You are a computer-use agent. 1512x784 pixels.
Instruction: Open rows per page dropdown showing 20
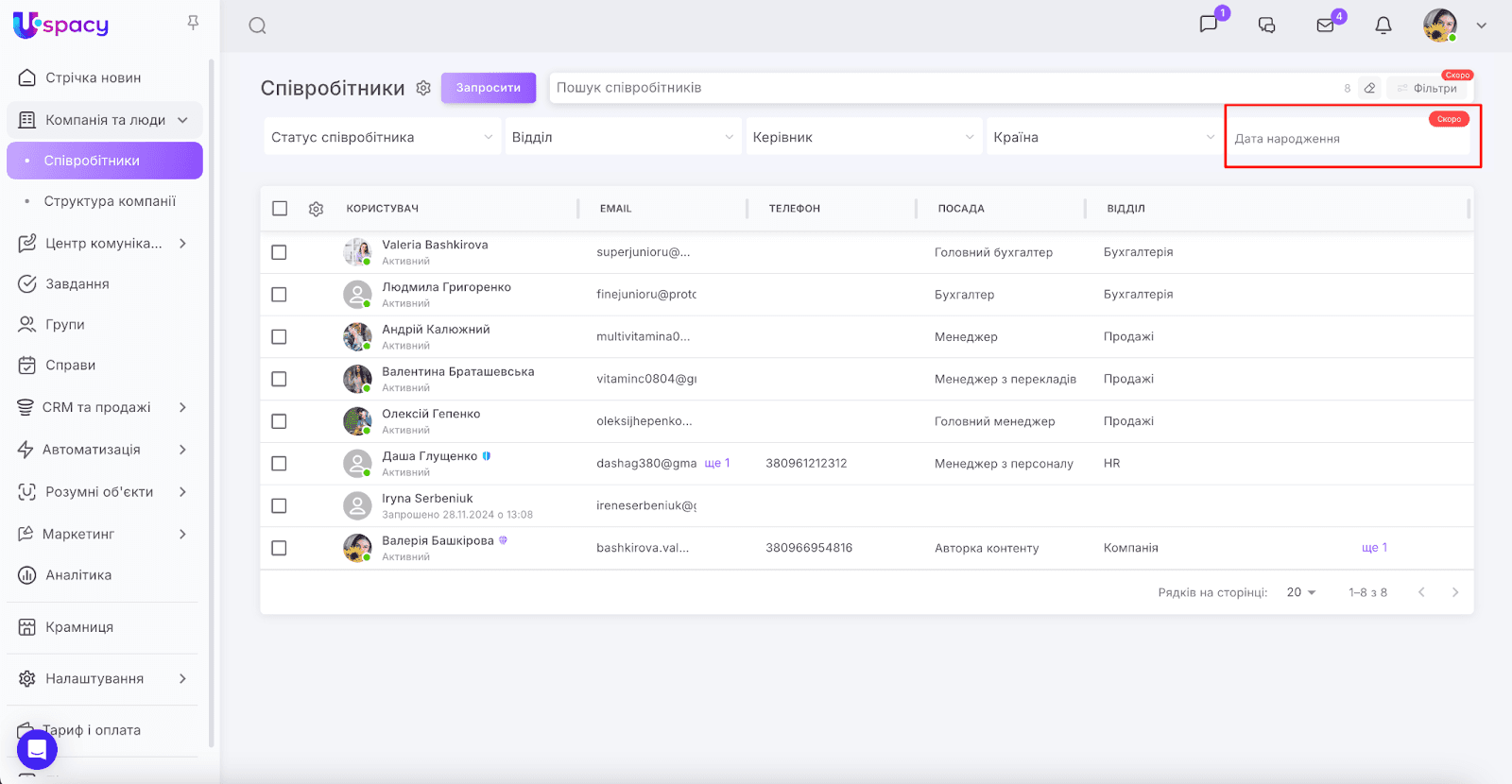(1301, 592)
